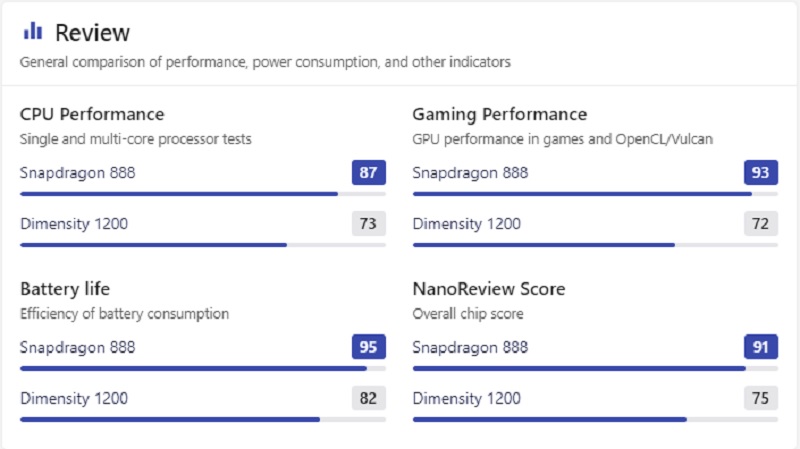Click the NanoReview Score heading
The image size is (800, 449).
[x=488, y=289]
